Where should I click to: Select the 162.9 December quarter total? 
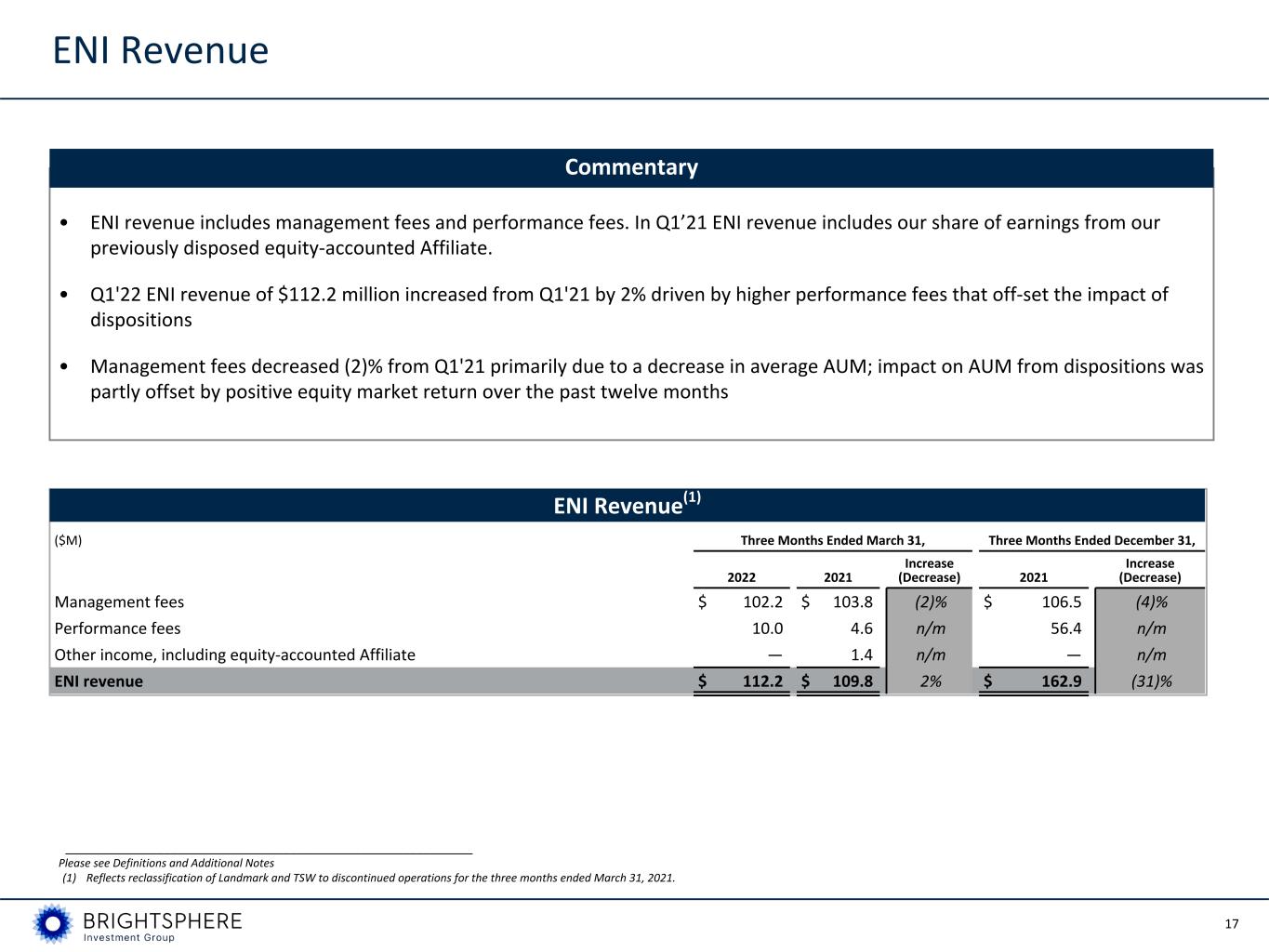(1061, 681)
